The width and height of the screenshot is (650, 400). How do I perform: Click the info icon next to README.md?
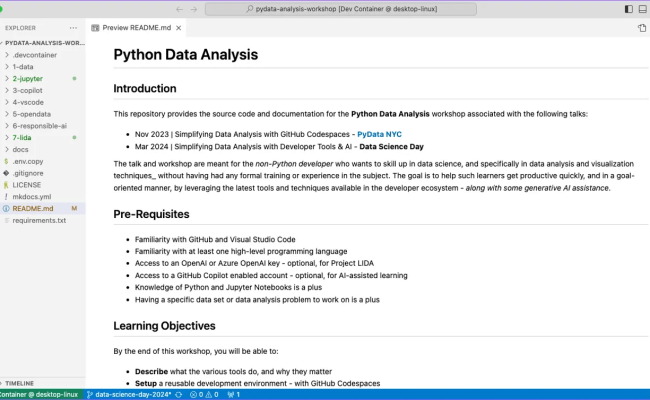[x=6, y=208]
